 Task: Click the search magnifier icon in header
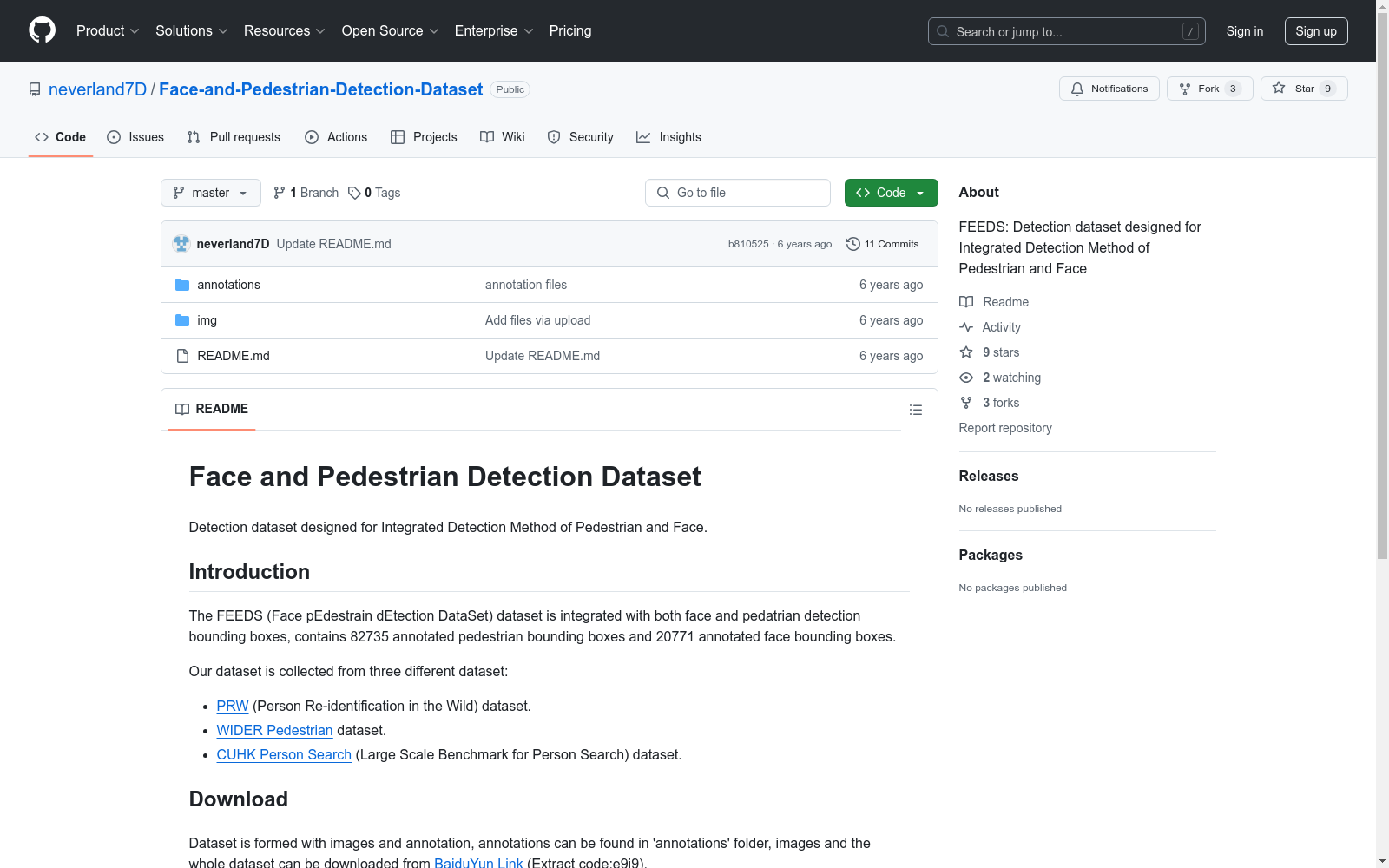pyautogui.click(x=943, y=31)
